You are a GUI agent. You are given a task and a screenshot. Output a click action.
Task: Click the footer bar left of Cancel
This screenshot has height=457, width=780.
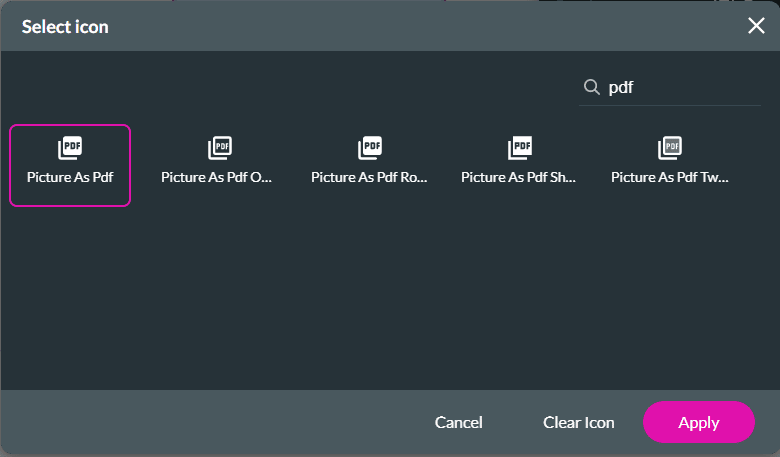pos(200,422)
